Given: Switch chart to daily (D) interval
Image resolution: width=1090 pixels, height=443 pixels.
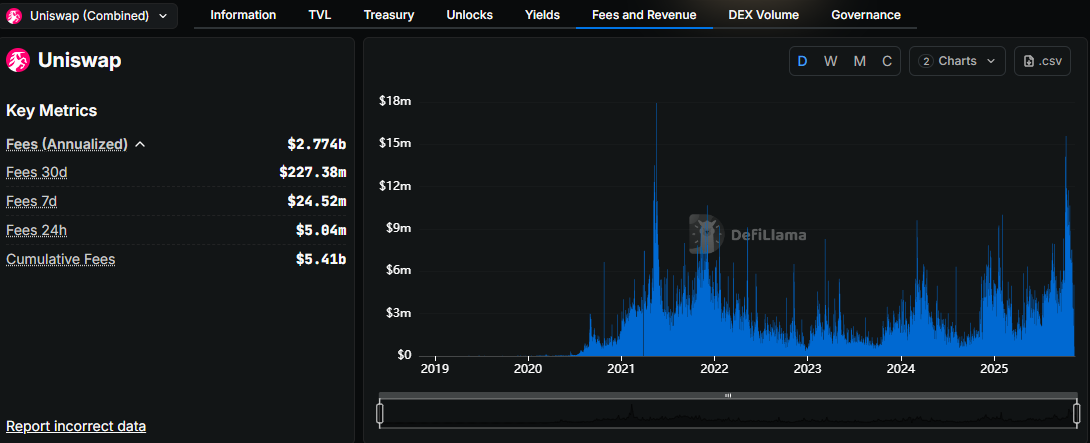Looking at the screenshot, I should [x=802, y=61].
